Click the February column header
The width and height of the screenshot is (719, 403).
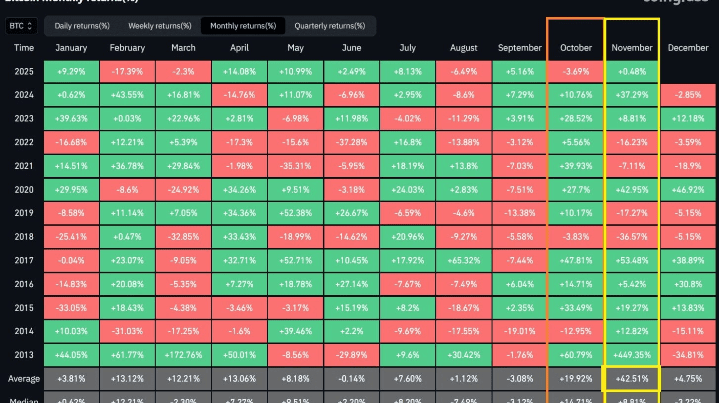click(x=127, y=48)
